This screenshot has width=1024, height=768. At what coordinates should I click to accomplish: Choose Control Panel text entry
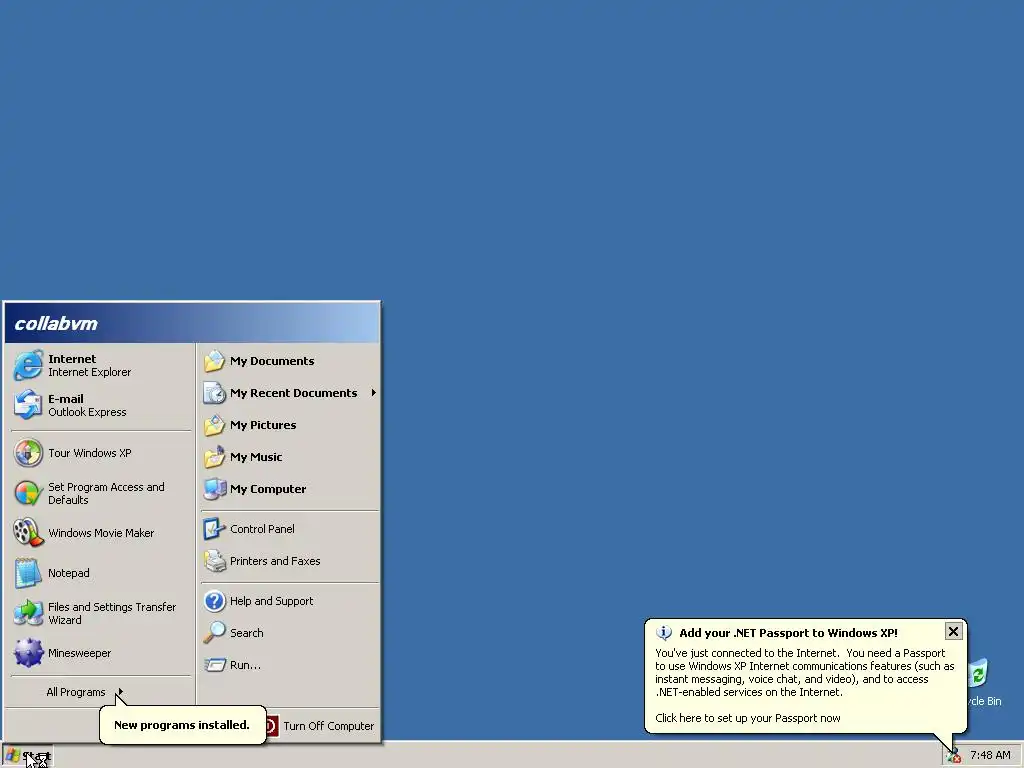pyautogui.click(x=262, y=528)
